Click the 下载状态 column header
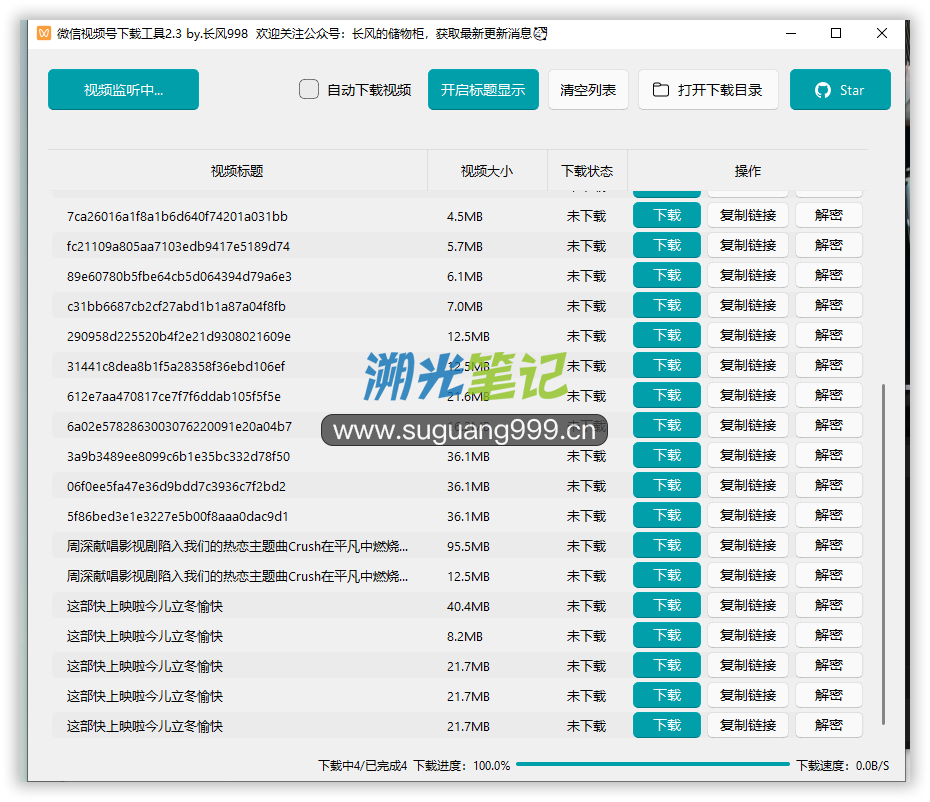This screenshot has height=802, width=930. click(x=587, y=171)
